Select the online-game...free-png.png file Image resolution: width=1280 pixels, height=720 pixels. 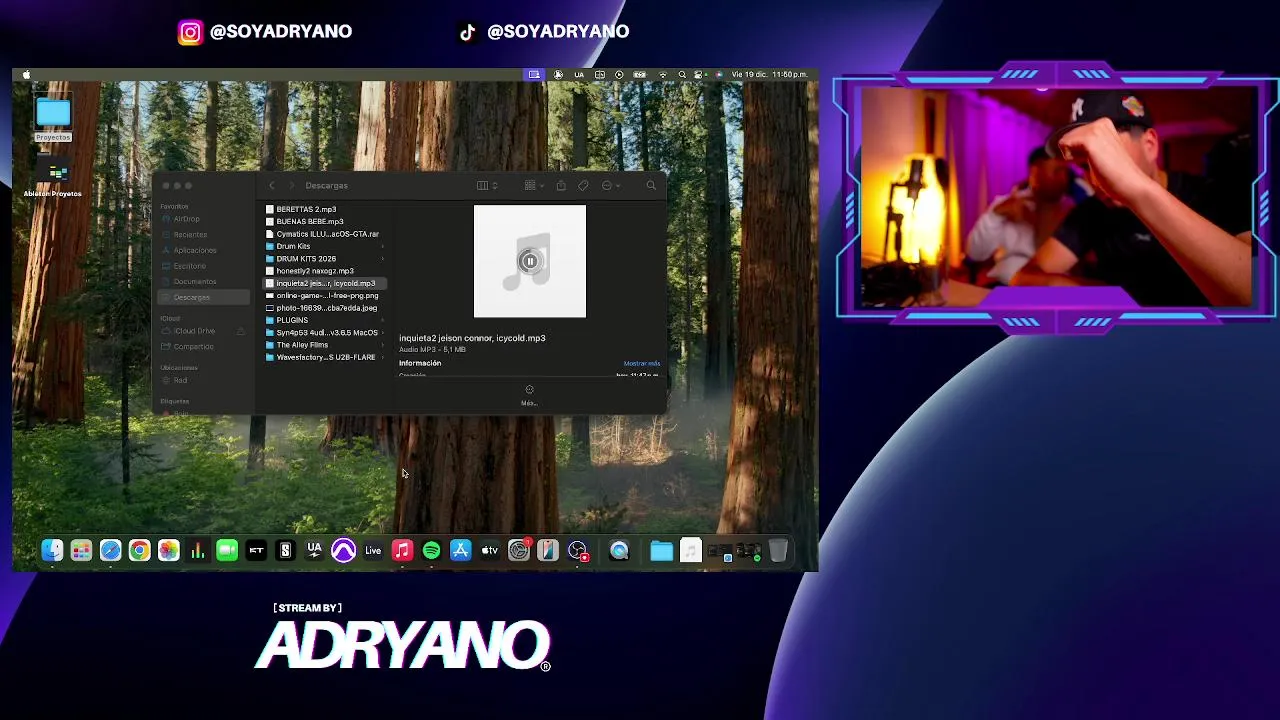coord(327,296)
